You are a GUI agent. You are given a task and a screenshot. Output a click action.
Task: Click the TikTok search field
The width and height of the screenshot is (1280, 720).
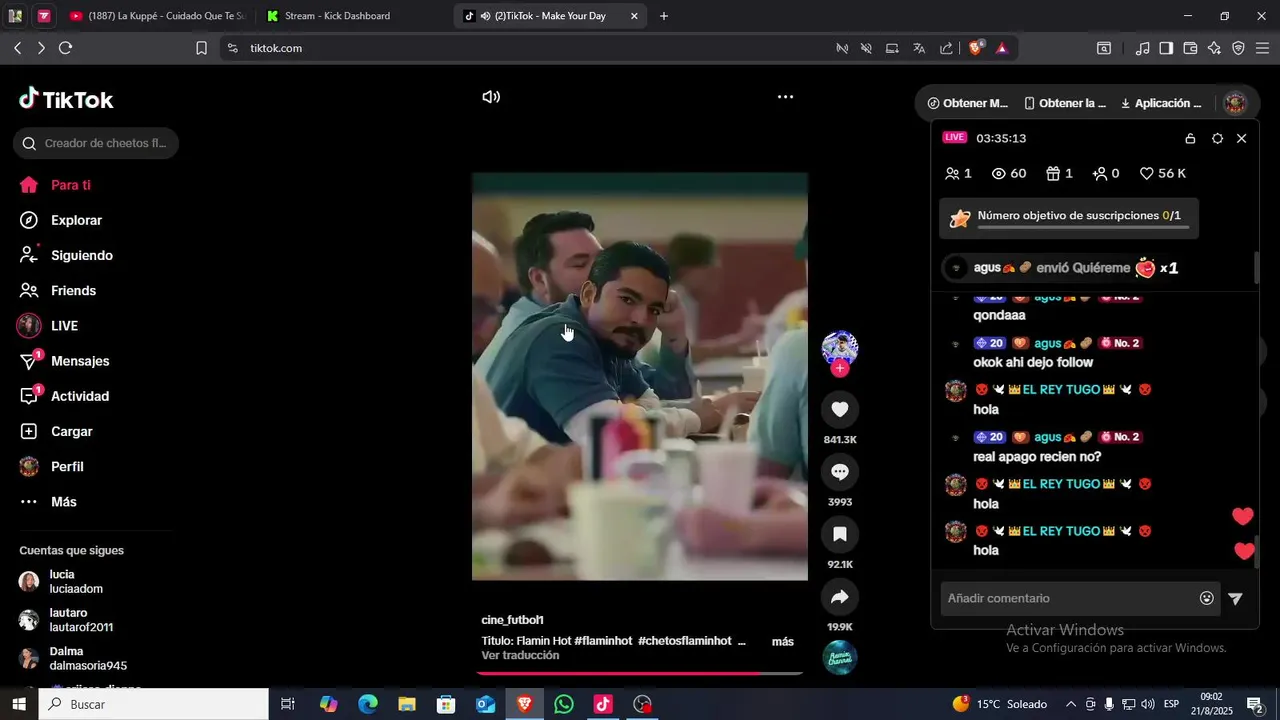coord(96,143)
